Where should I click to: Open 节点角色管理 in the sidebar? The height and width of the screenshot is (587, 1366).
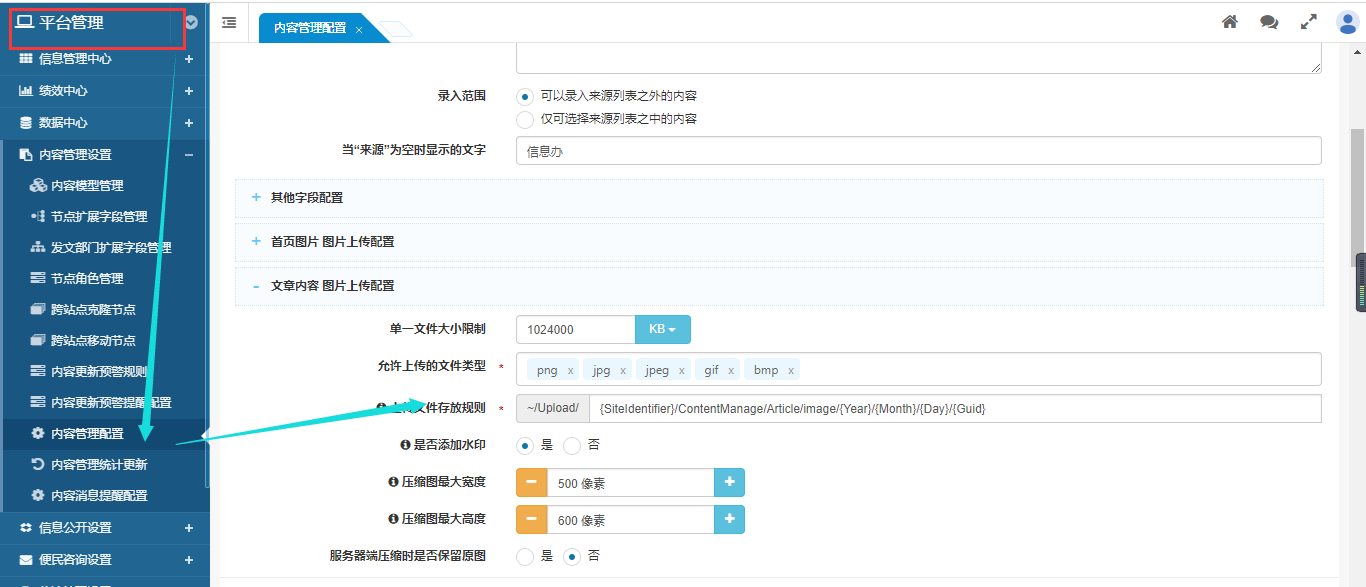[x=87, y=279]
